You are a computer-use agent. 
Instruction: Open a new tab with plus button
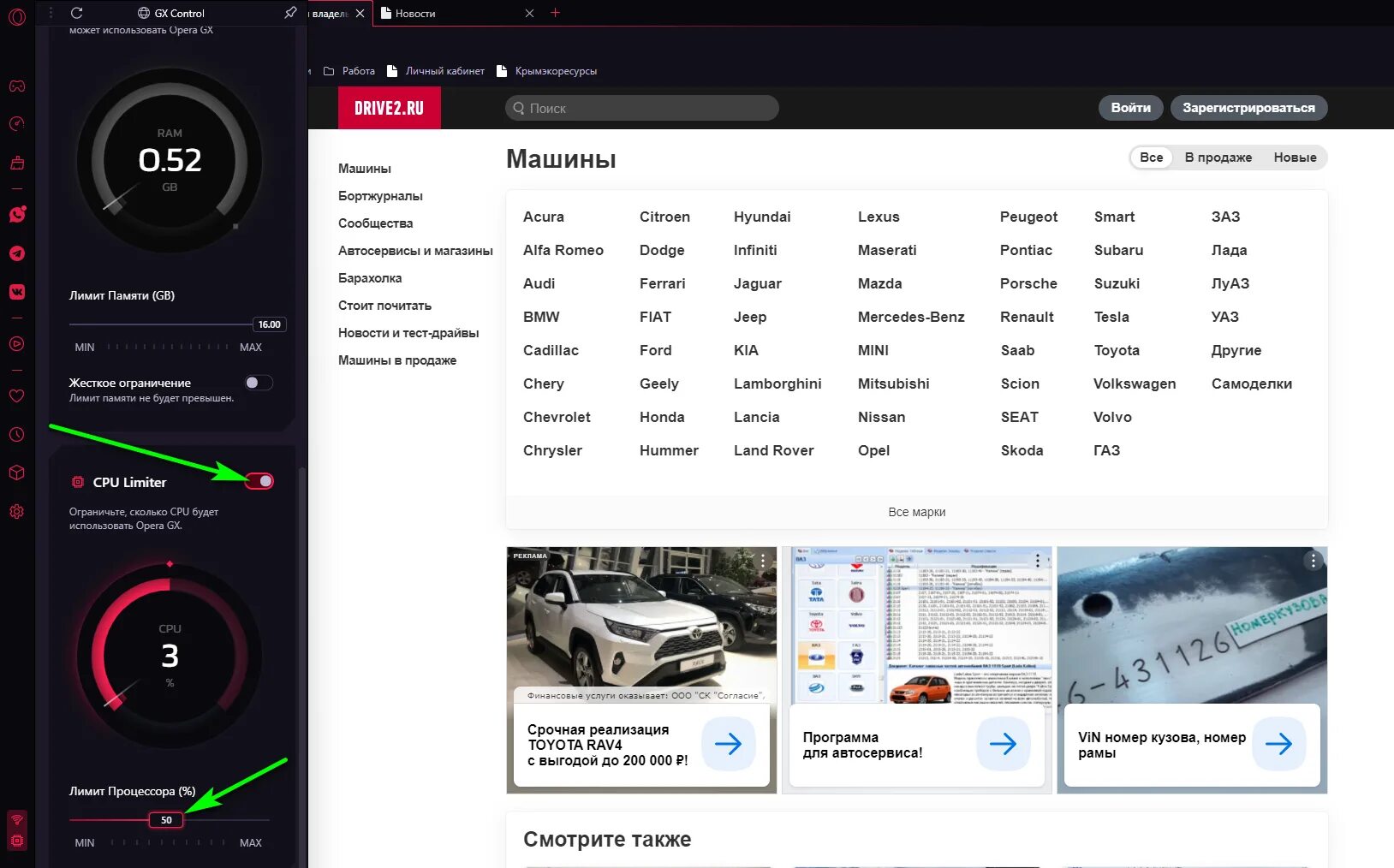click(x=555, y=13)
